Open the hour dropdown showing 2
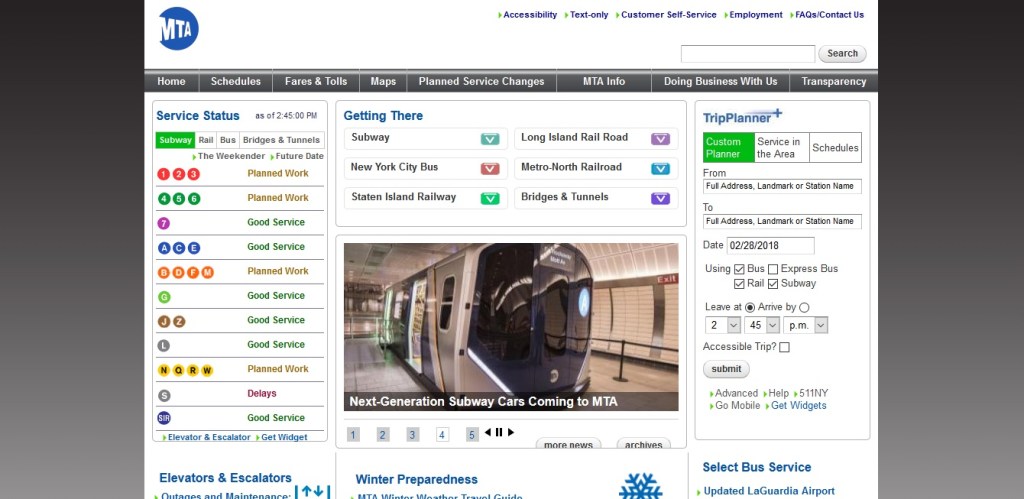 point(723,325)
